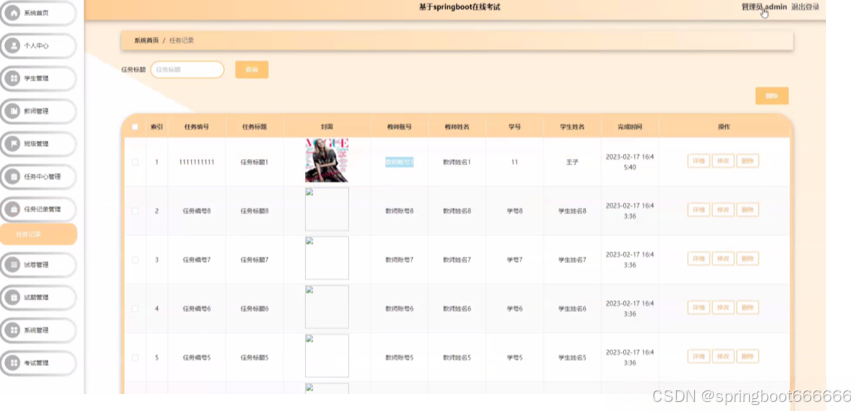855x411 pixels.
Task: Click the 学号5 cell
Action: 514,358
